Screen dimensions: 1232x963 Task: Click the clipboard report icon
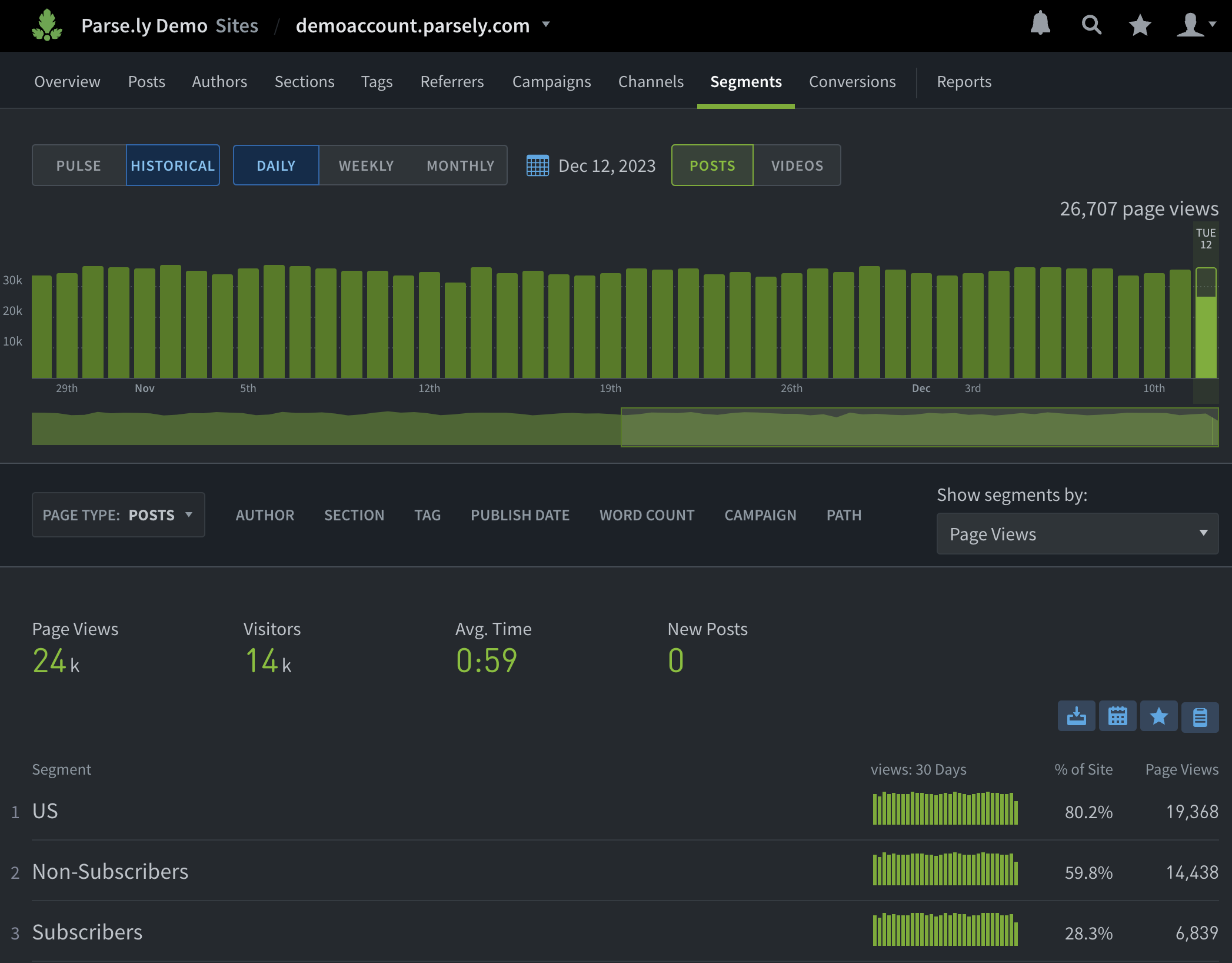1200,716
